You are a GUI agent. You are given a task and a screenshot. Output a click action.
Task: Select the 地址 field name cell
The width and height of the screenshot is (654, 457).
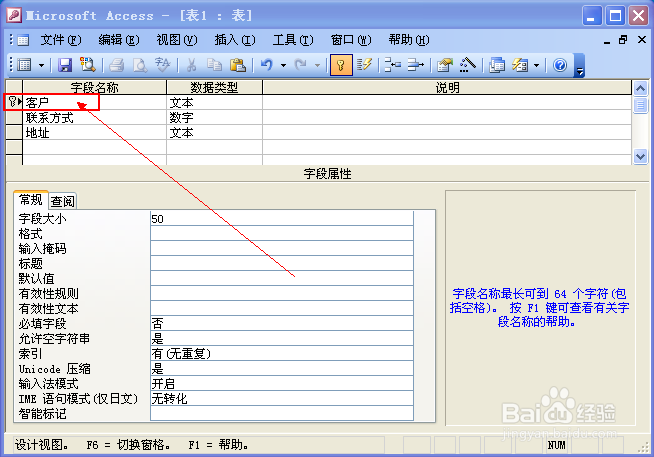pyautogui.click(x=95, y=133)
